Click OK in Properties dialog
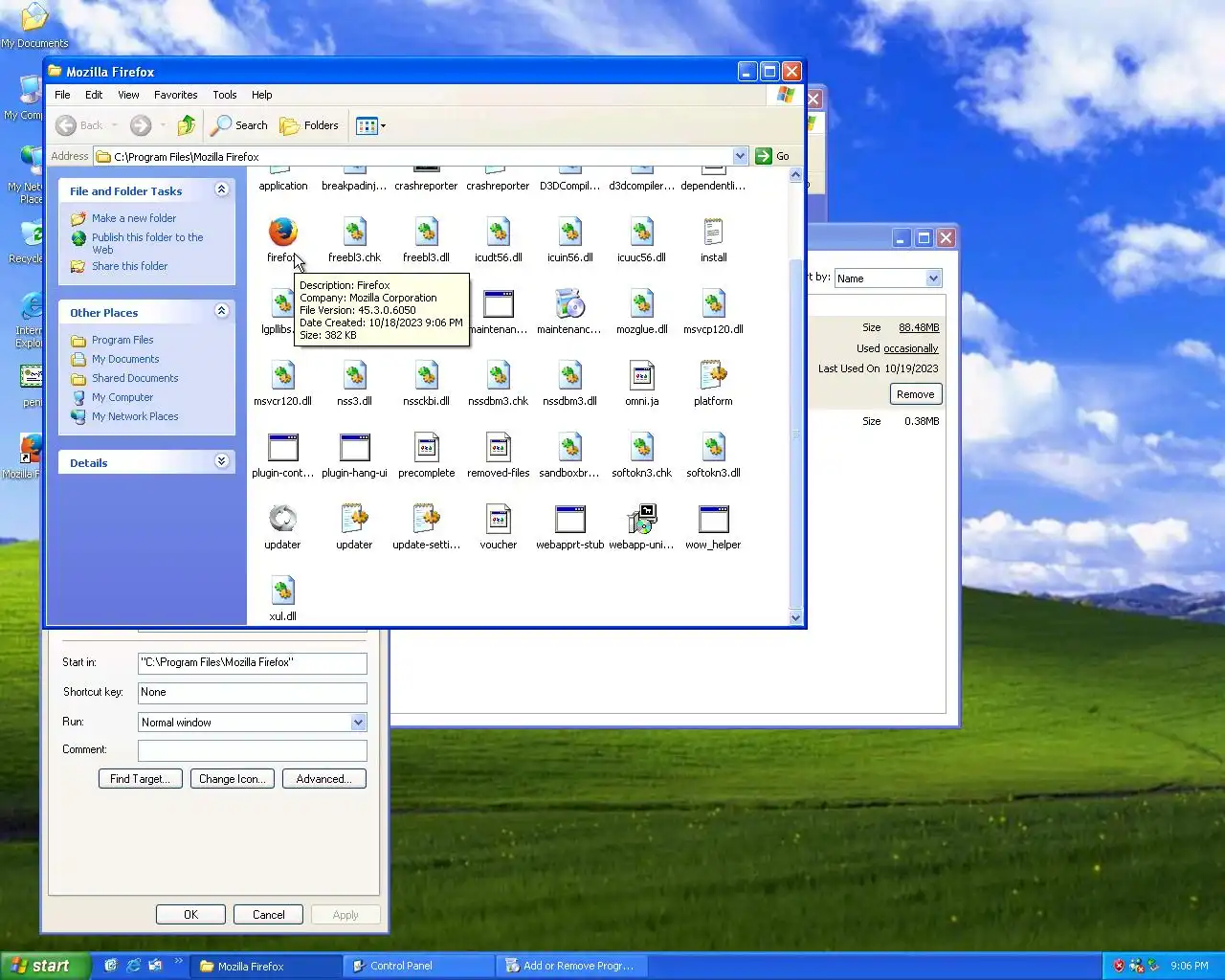The image size is (1225, 980). click(191, 915)
